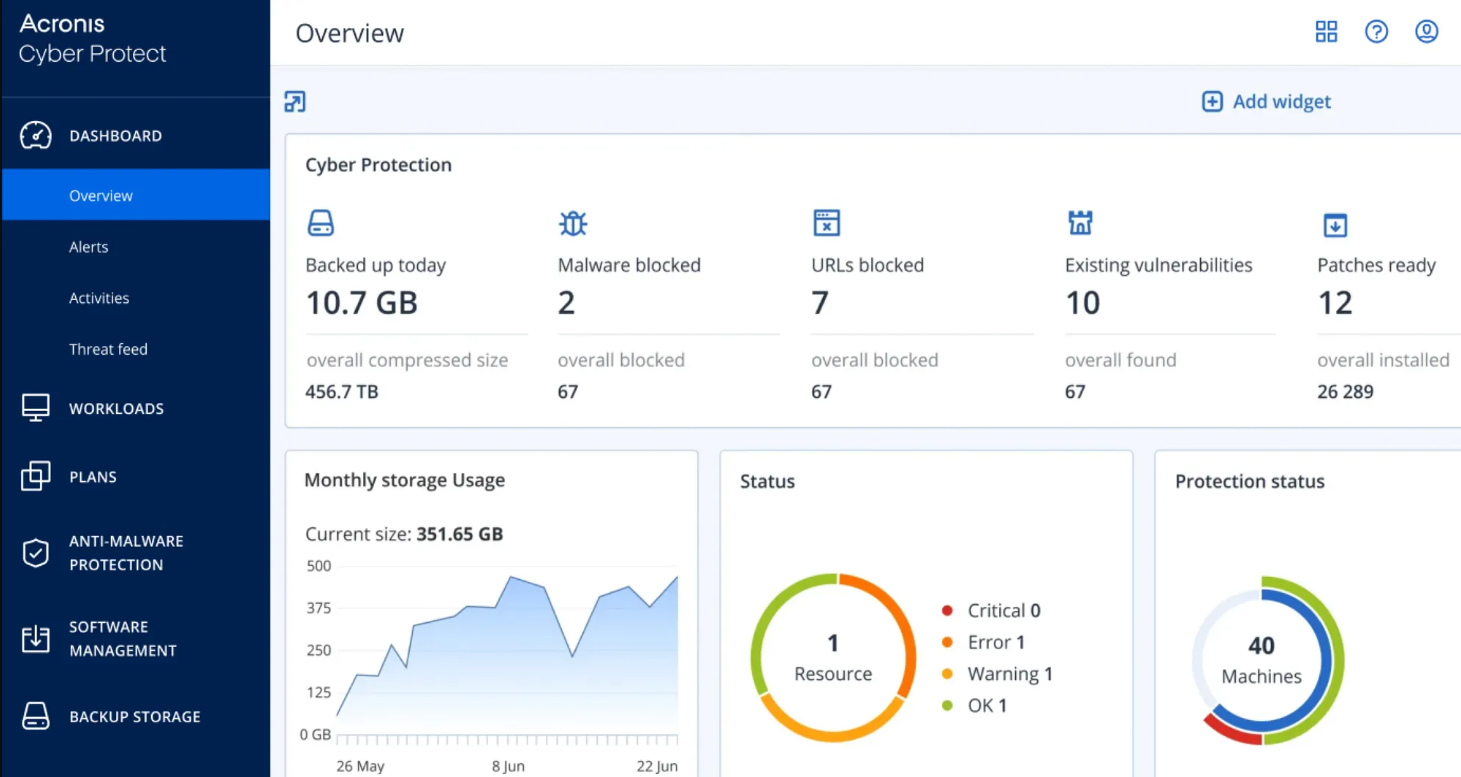This screenshot has height=777, width=1461.
Task: Open the WORKLOADS section label
Action: coord(116,408)
